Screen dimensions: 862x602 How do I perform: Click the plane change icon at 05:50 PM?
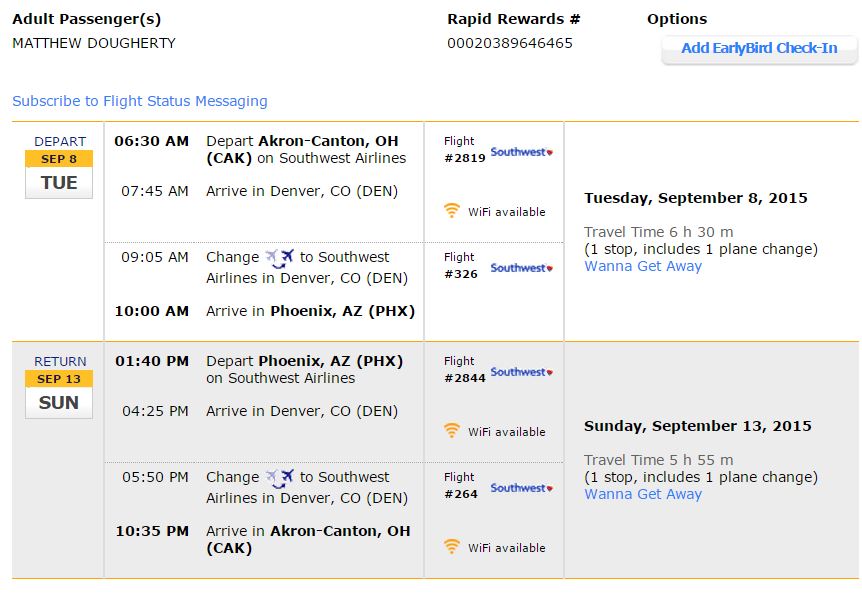point(280,478)
